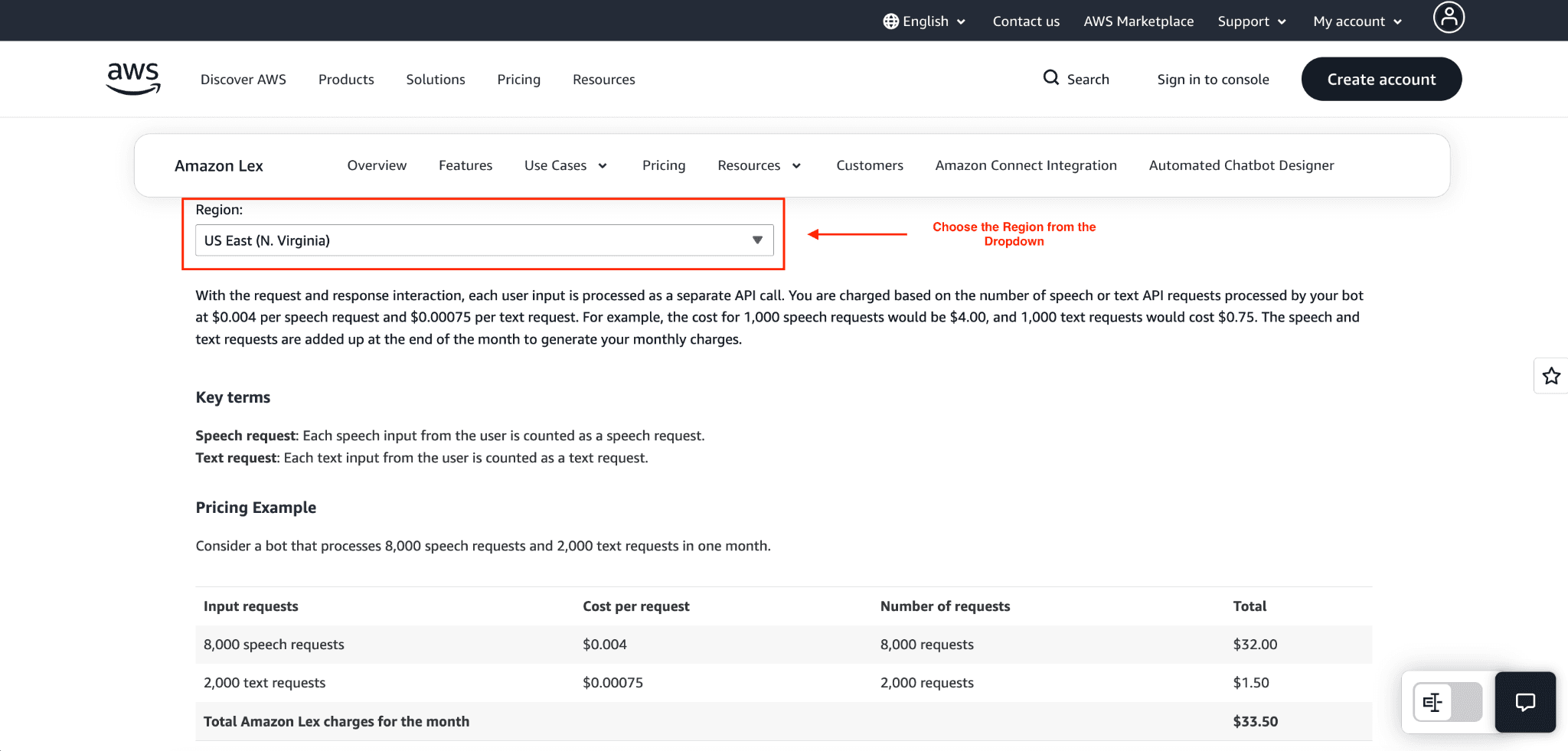The image size is (1568, 751).
Task: Open Resources in the main AWS navigation
Action: point(604,80)
